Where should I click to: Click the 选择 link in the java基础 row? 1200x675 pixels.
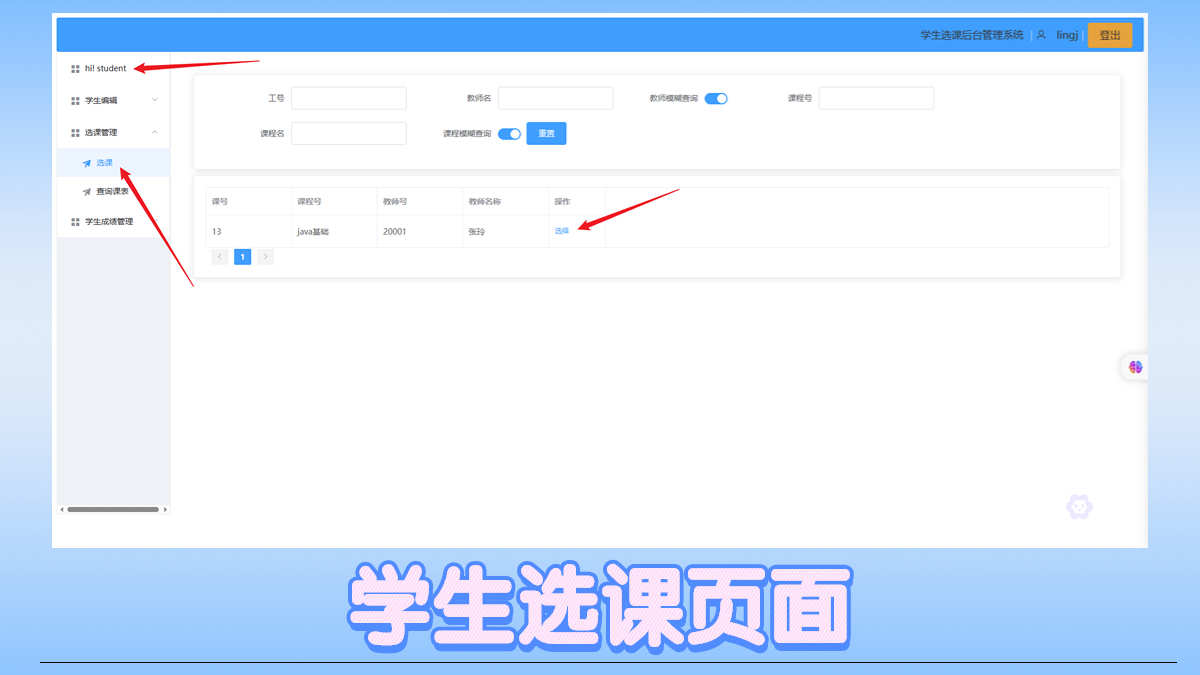(x=562, y=231)
